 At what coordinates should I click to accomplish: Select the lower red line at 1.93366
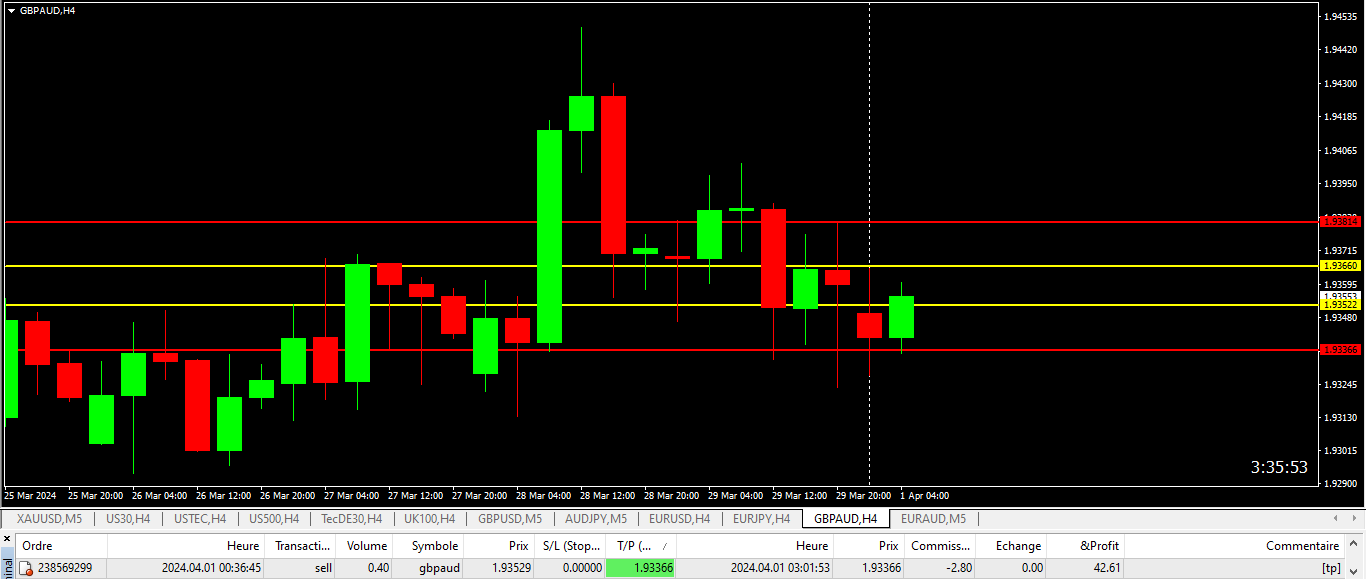(660, 349)
